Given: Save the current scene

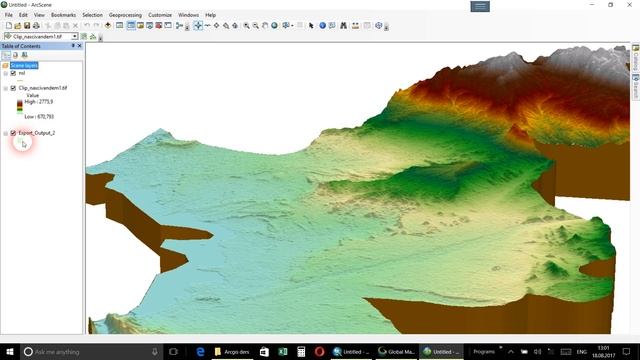Looking at the screenshot, I should click(x=27, y=26).
